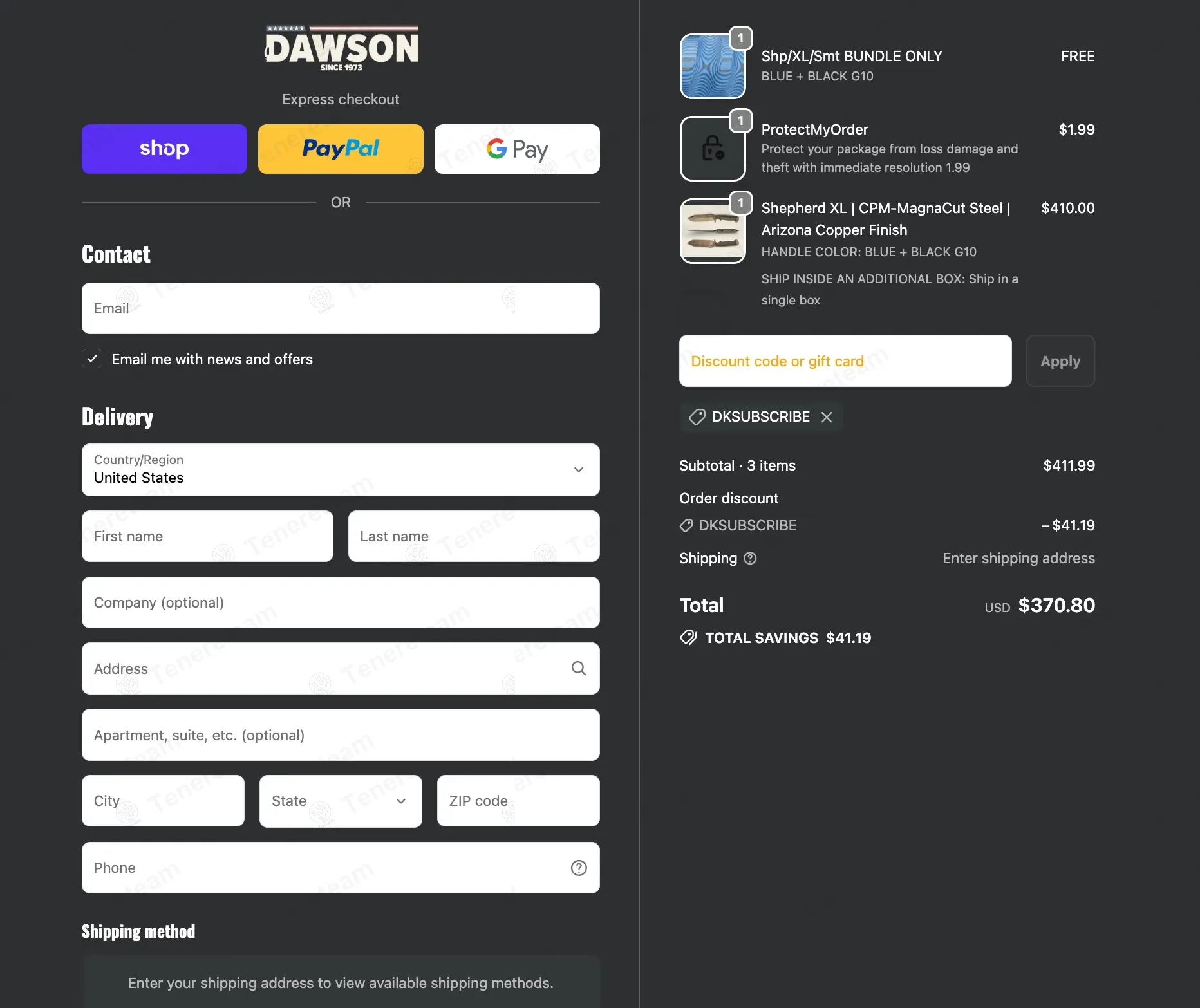Click 'Enter shipping address' text
Screen dimensions: 1200x1008
coord(1018,558)
